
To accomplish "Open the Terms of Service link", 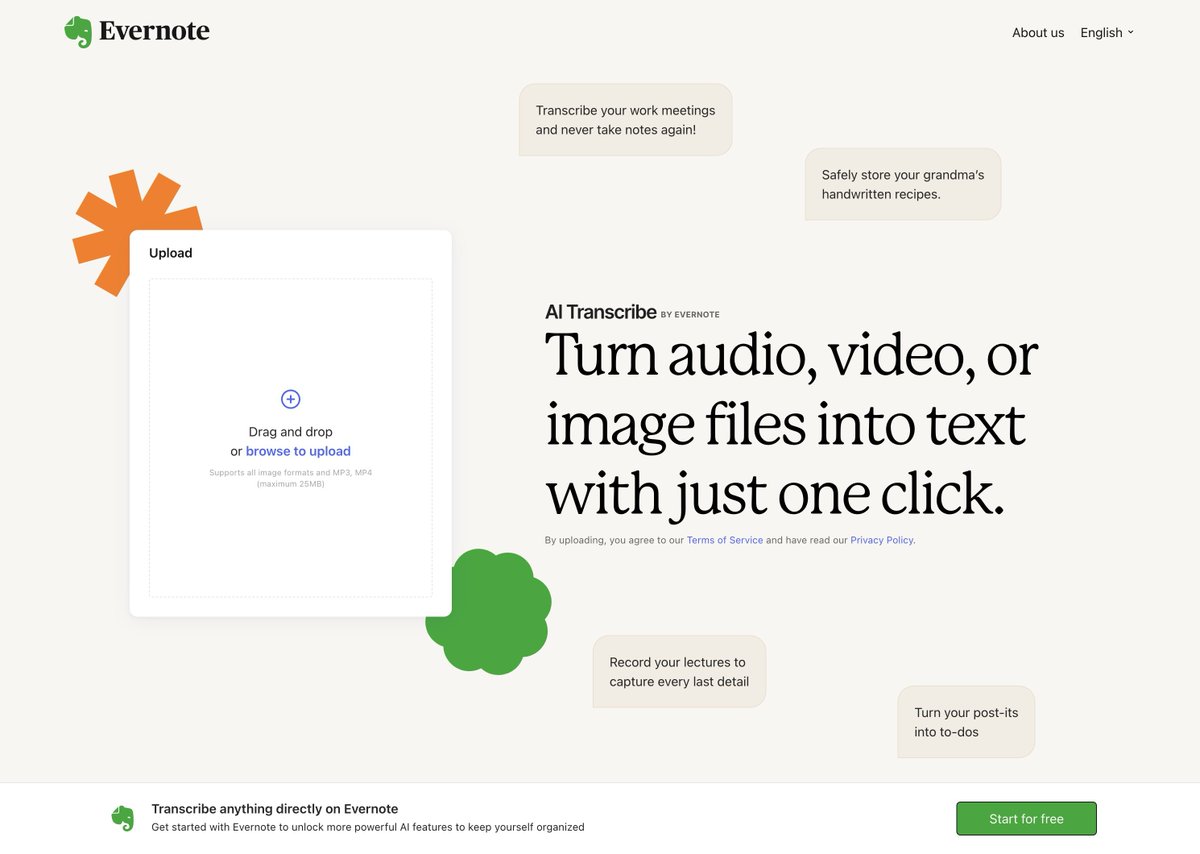I will point(725,540).
